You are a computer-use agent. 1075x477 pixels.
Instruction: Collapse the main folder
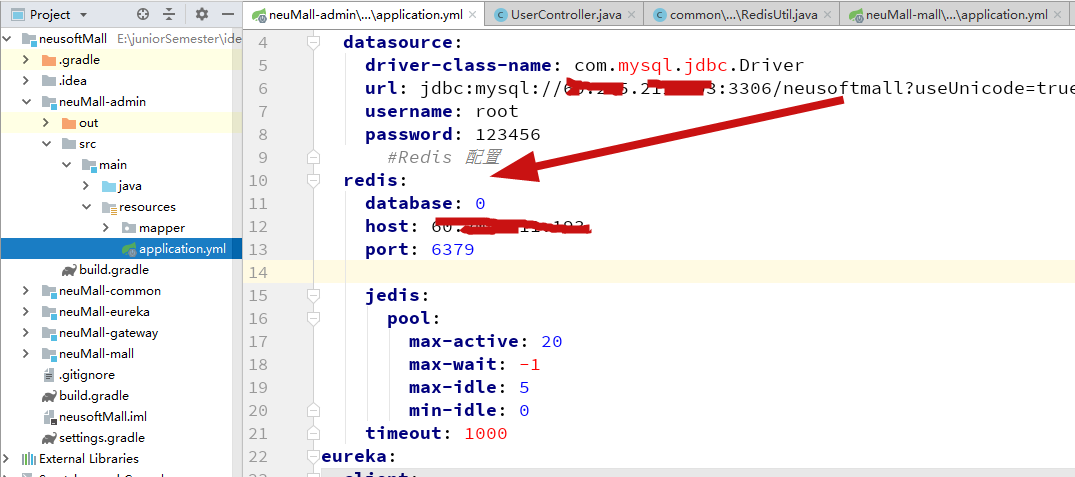[x=67, y=165]
